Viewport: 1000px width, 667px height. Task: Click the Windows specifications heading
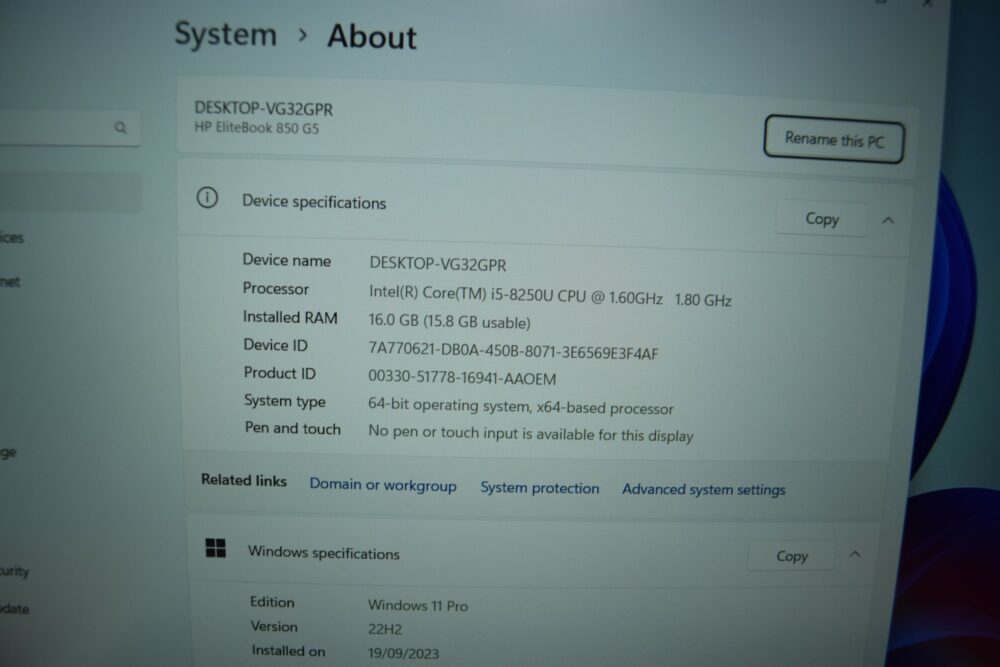[323, 552]
